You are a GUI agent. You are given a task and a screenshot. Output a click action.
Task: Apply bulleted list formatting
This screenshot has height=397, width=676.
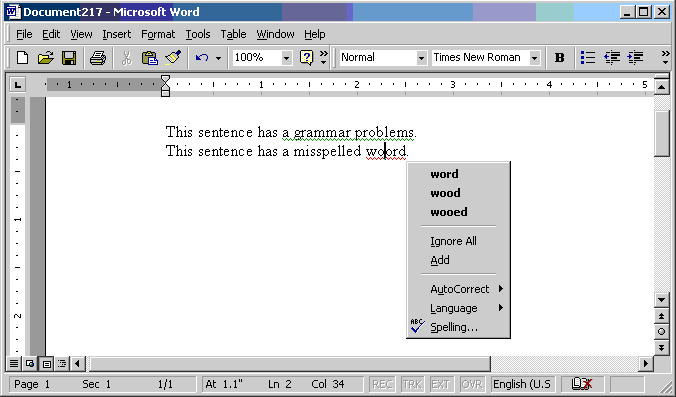click(x=588, y=57)
